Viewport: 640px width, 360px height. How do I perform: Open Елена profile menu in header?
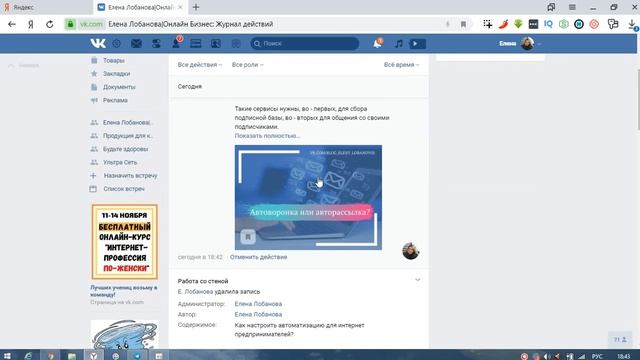click(520, 43)
